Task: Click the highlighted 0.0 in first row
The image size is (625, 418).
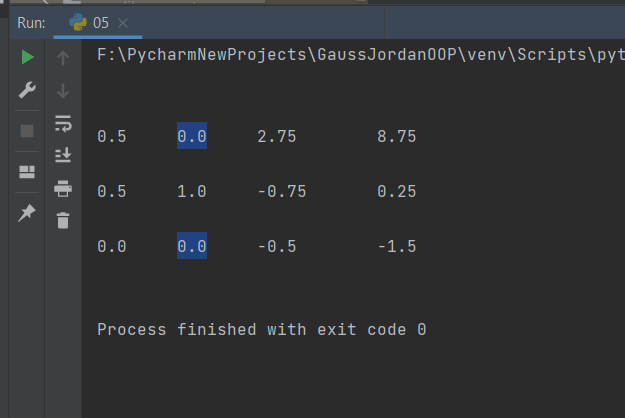Action: tap(192, 136)
